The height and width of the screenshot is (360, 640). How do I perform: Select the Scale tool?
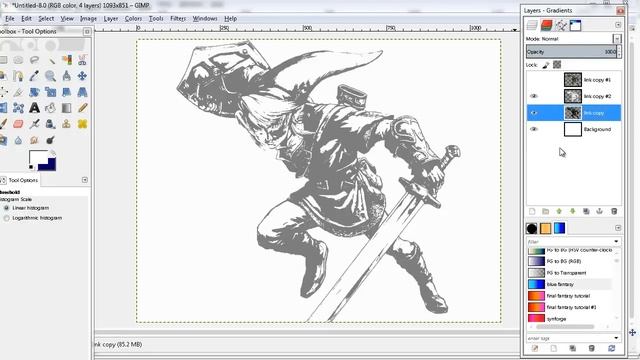tap(51, 92)
